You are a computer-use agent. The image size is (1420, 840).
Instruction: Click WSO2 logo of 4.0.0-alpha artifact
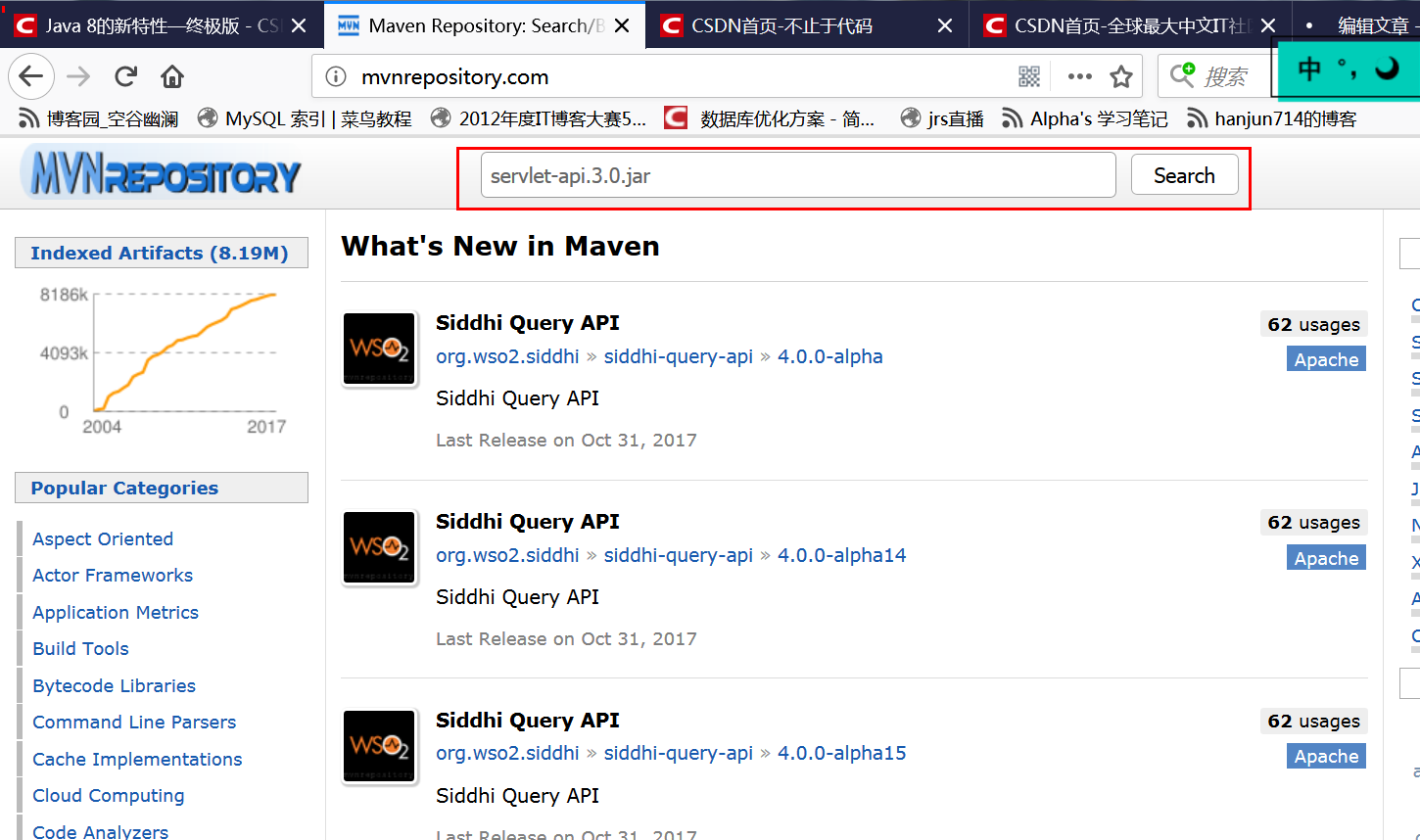tap(380, 349)
